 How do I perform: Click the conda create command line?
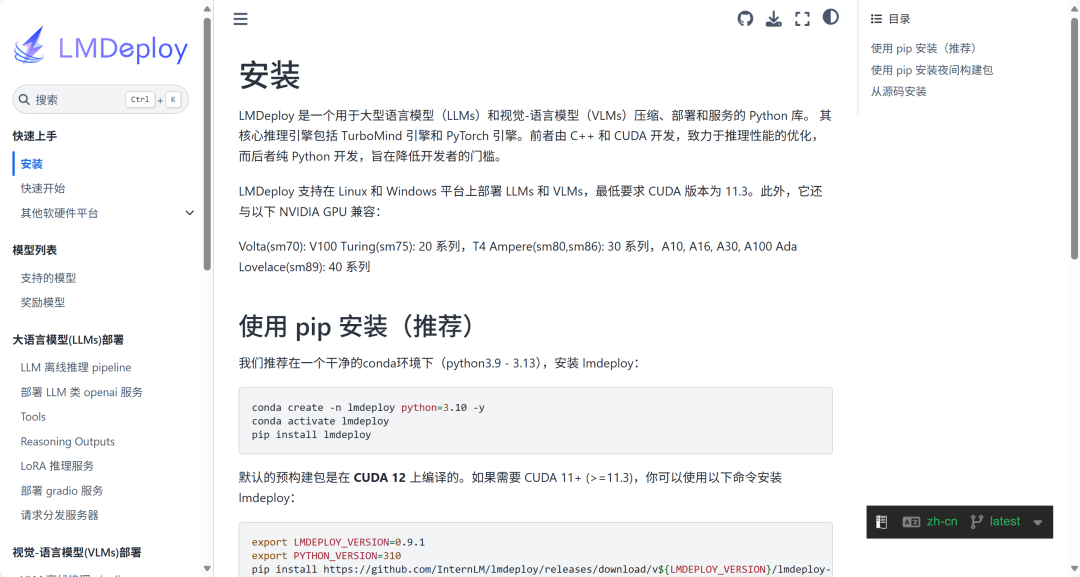tap(368, 408)
